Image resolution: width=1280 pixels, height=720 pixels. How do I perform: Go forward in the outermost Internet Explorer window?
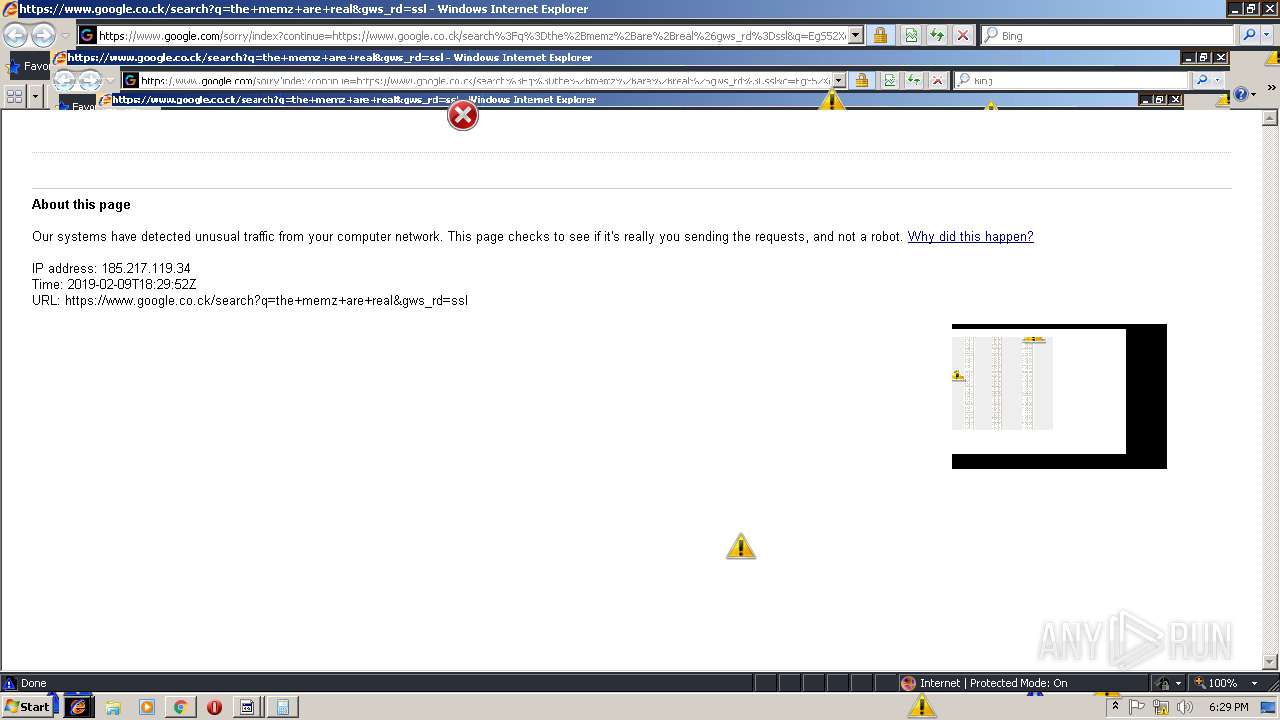(43, 36)
